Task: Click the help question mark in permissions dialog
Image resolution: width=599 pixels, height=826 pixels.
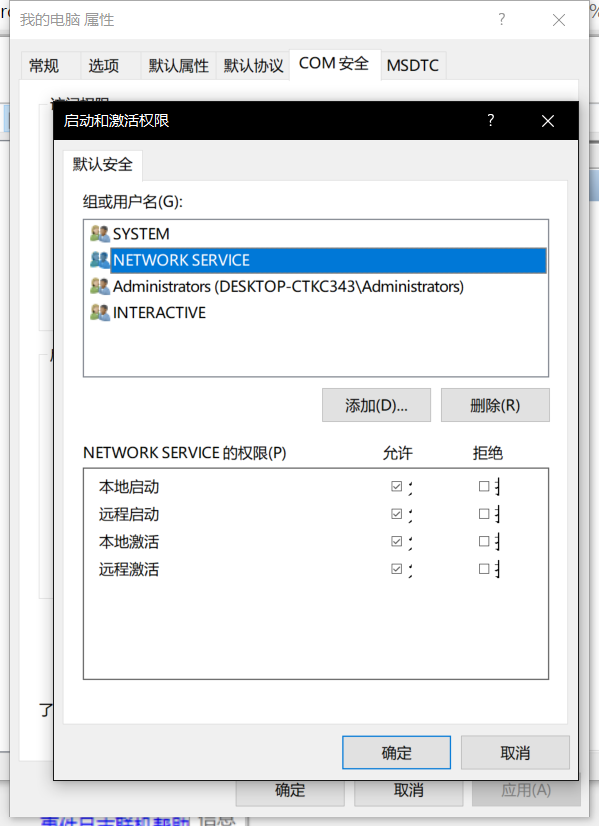Action: click(x=490, y=121)
